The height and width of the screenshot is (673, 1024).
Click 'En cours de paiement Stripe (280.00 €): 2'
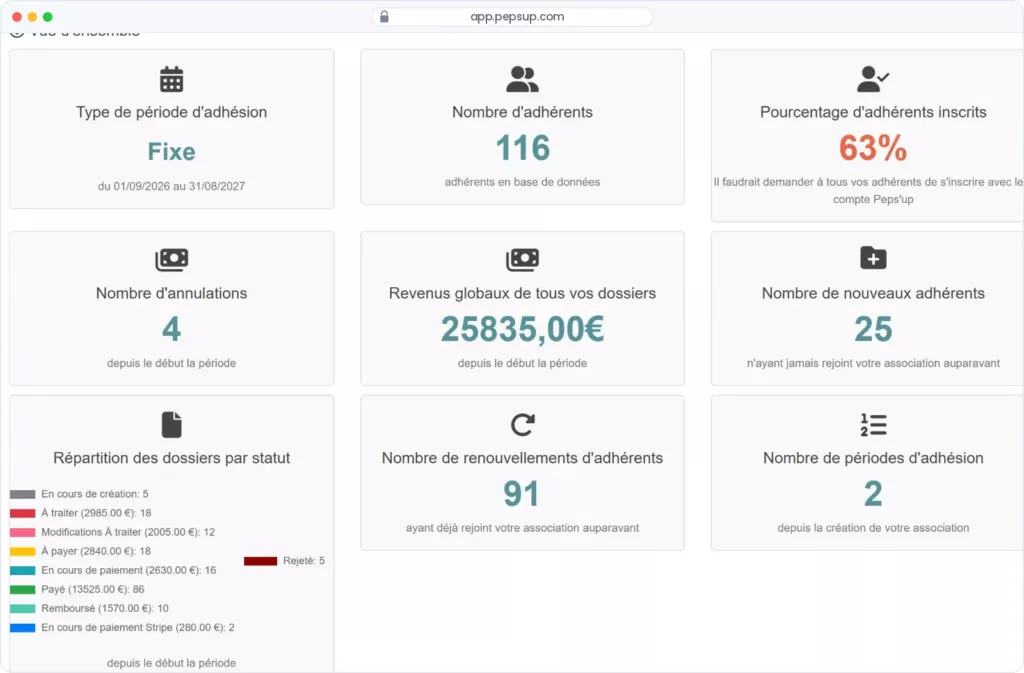point(138,627)
